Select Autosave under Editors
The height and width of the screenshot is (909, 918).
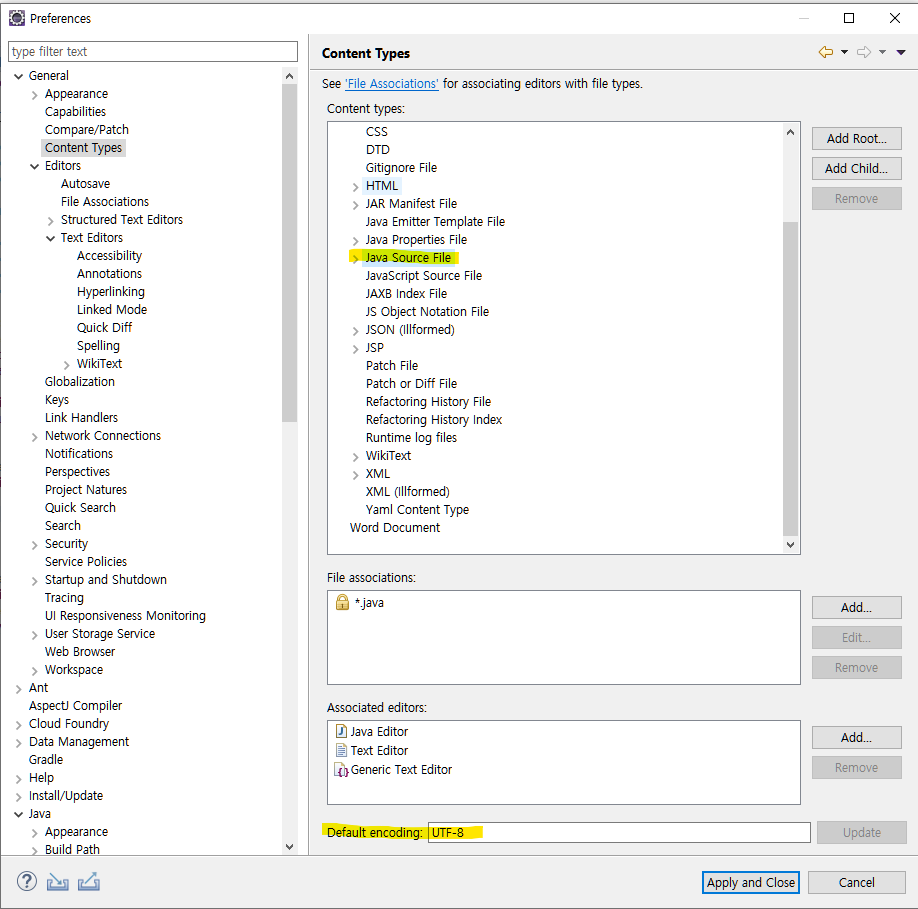[x=85, y=183]
